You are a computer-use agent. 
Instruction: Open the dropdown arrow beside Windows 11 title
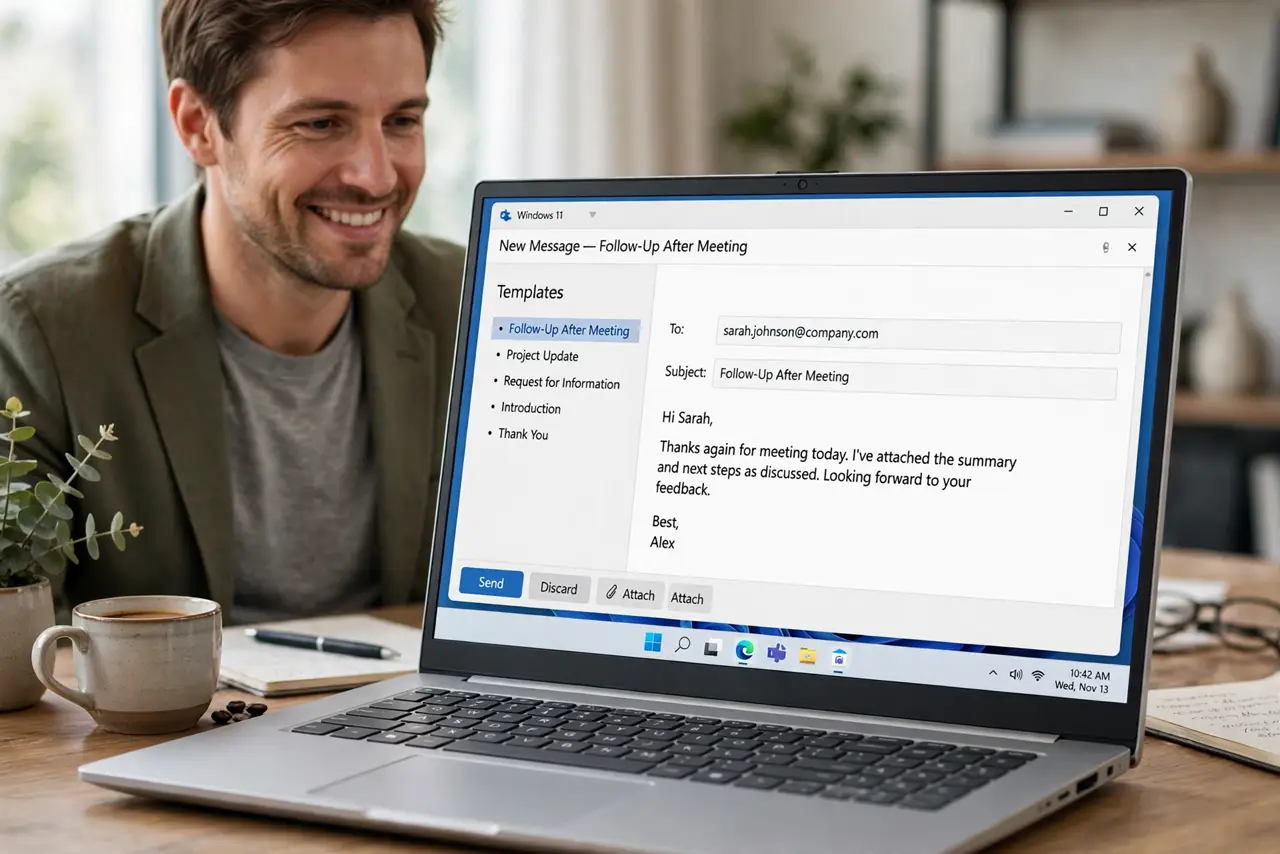[592, 214]
